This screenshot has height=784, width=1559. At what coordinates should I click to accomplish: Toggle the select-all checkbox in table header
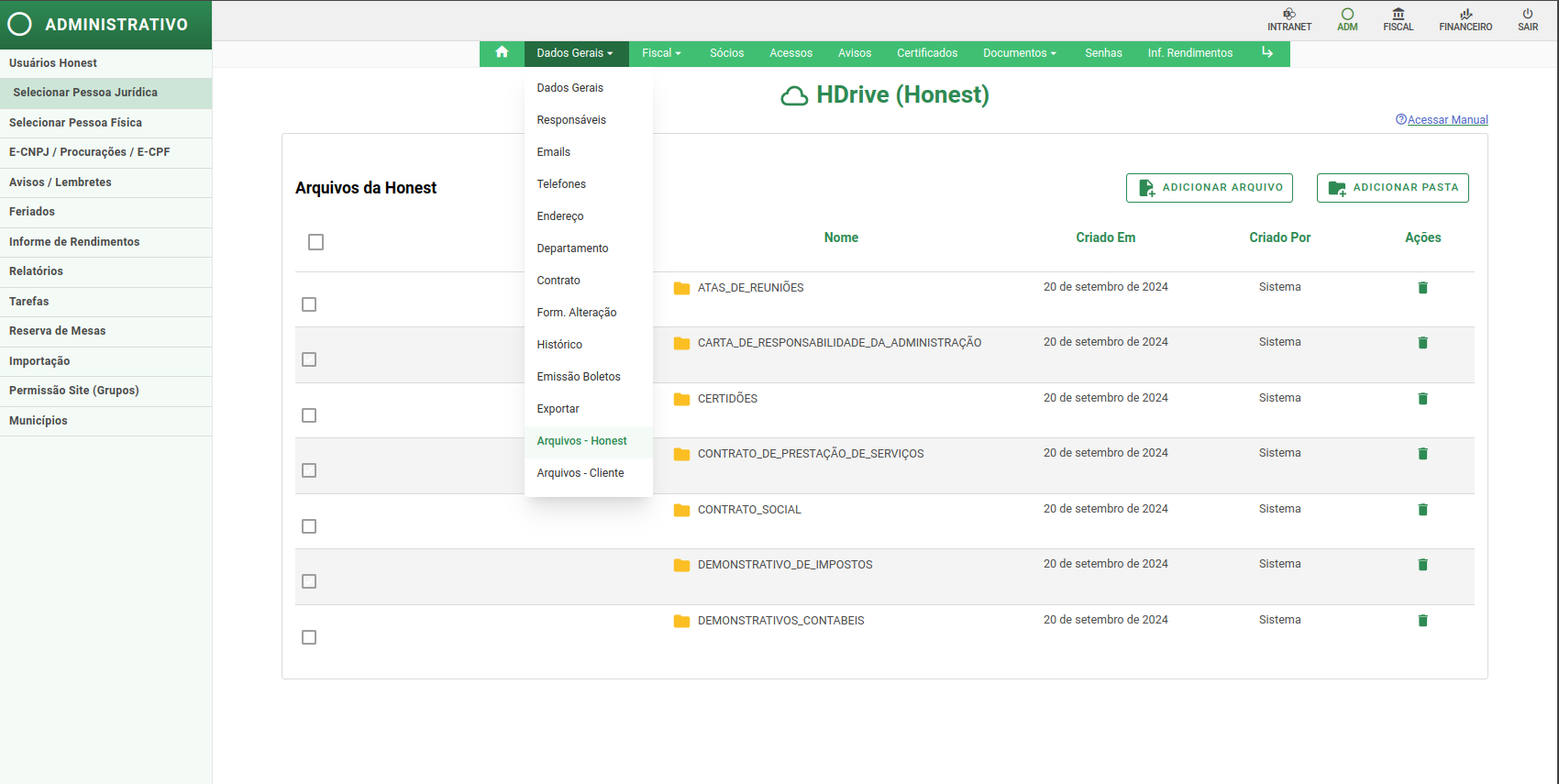pyautogui.click(x=316, y=242)
